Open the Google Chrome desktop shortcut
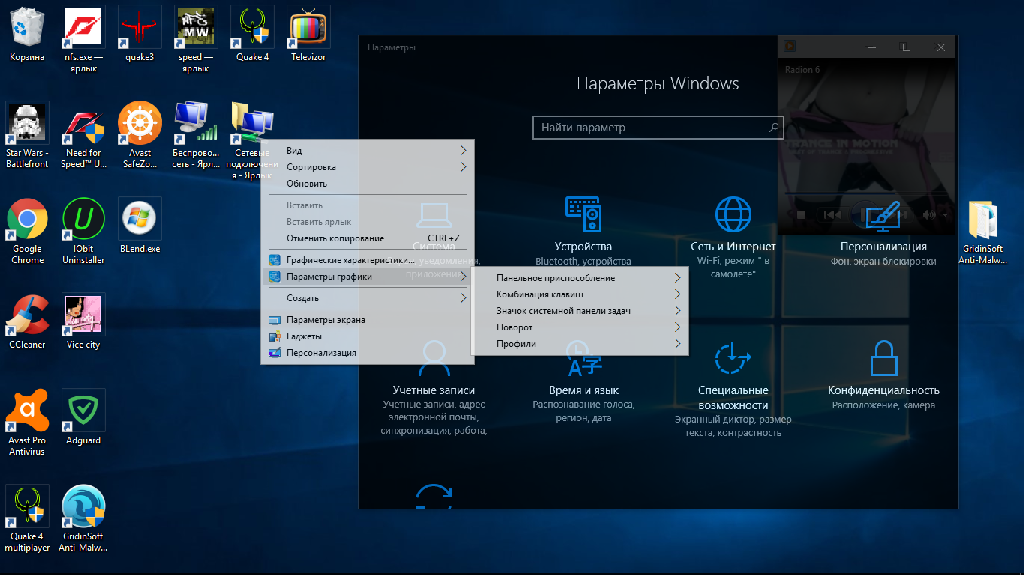Screen dimensions: 1024x575 [x=27, y=220]
